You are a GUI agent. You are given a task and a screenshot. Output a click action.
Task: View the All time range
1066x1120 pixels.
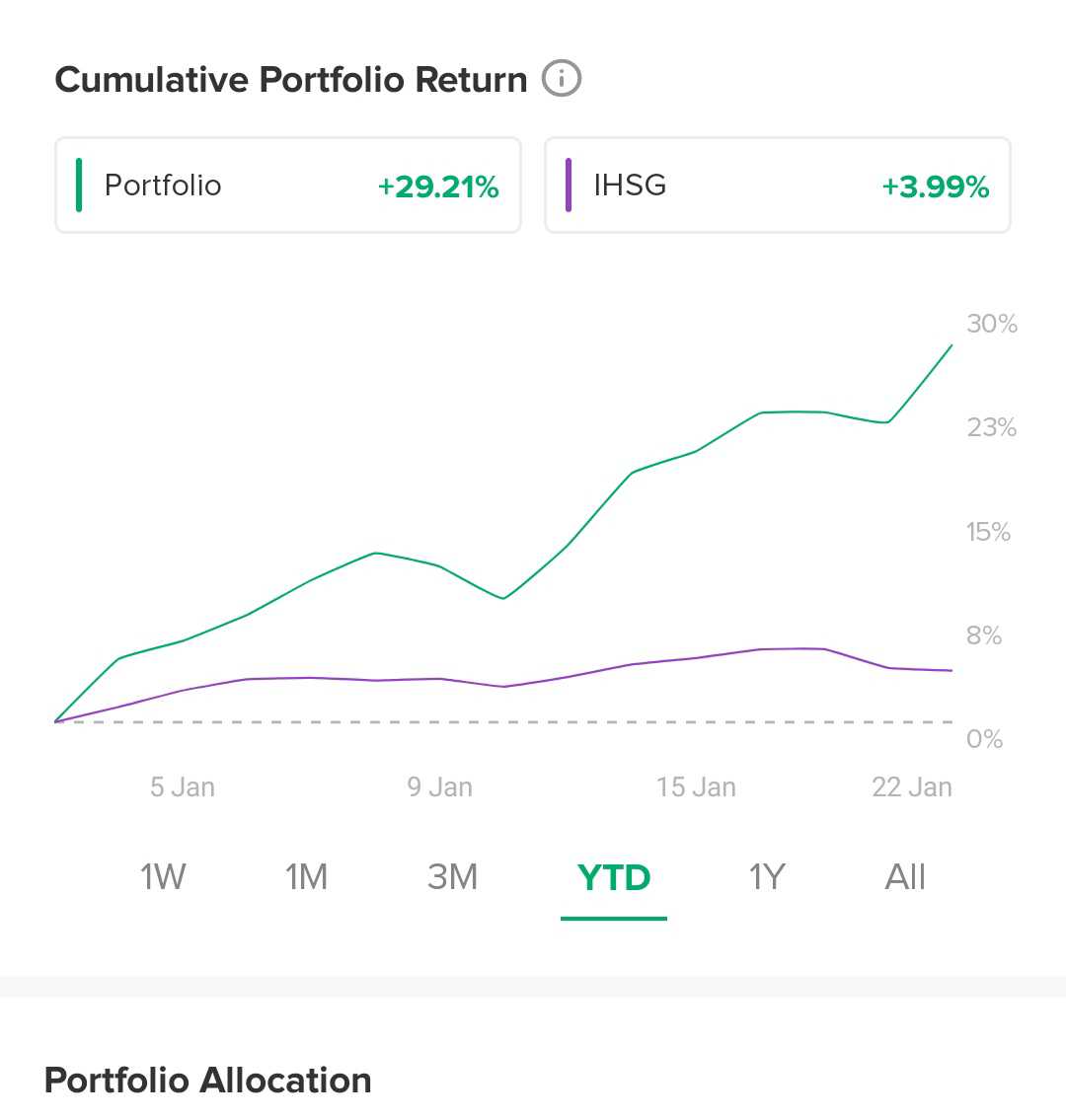905,876
